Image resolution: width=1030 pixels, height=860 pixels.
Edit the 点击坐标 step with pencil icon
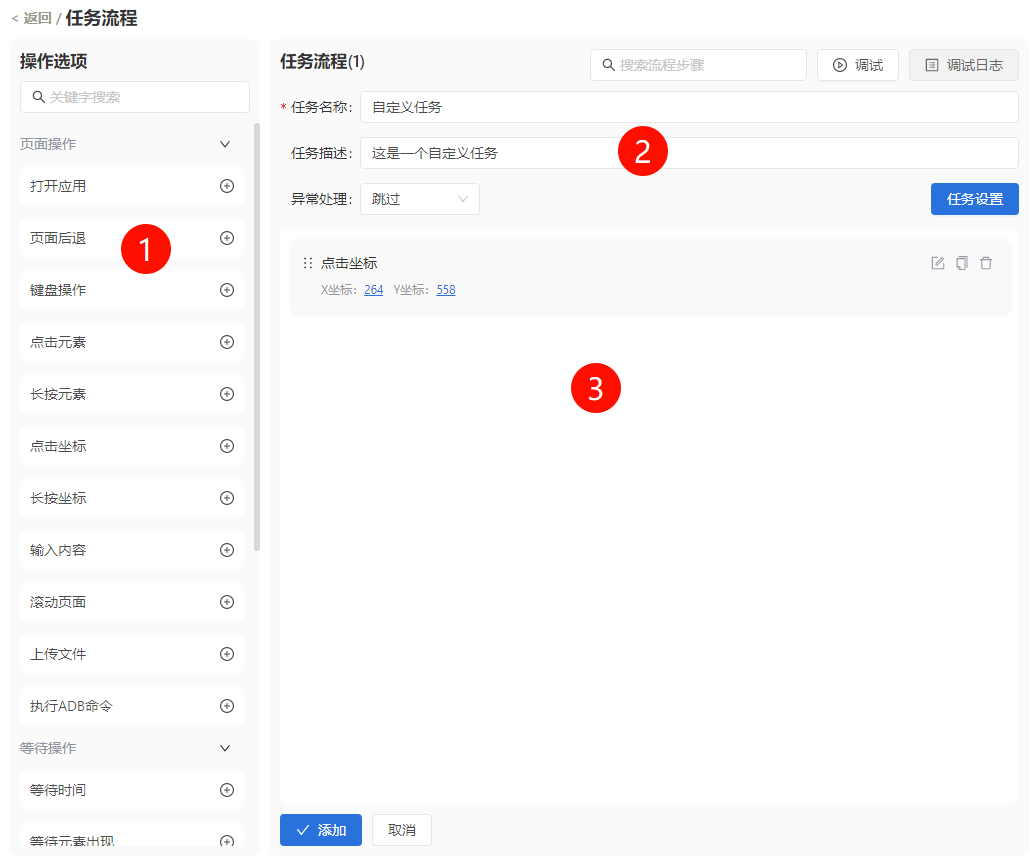(938, 263)
